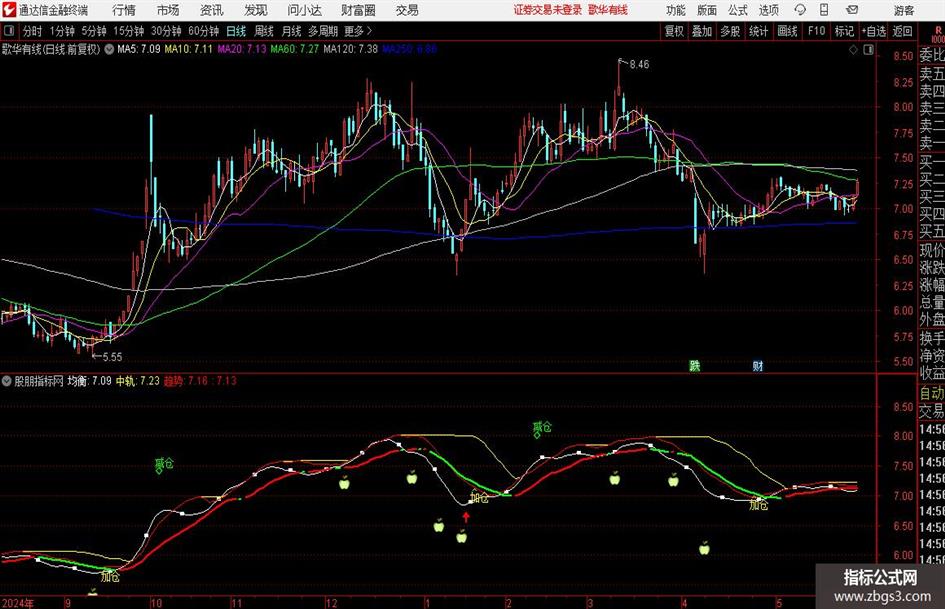Add stock via +自选 button

873,31
